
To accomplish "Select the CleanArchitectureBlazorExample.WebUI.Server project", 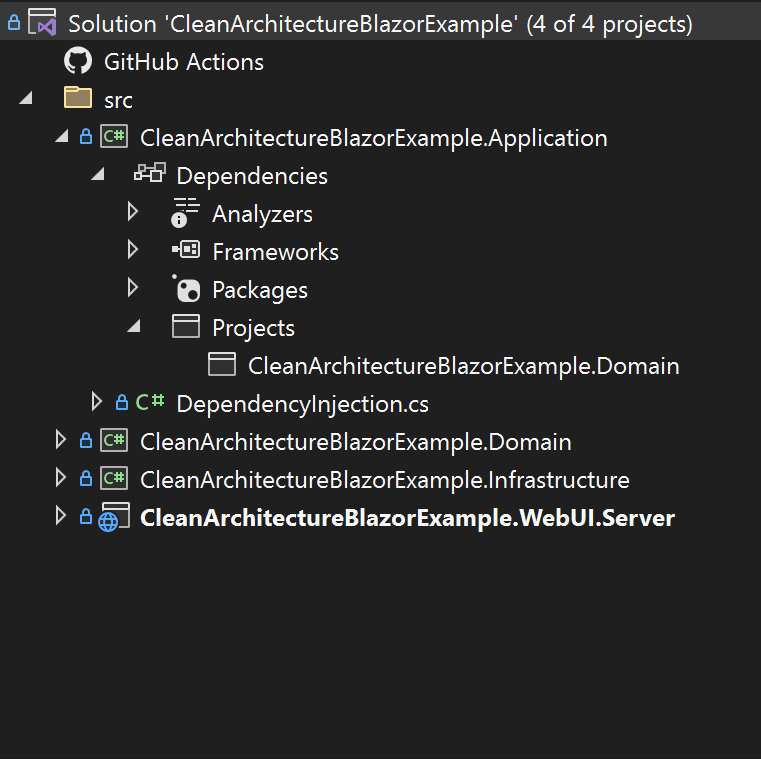I will pyautogui.click(x=407, y=518).
